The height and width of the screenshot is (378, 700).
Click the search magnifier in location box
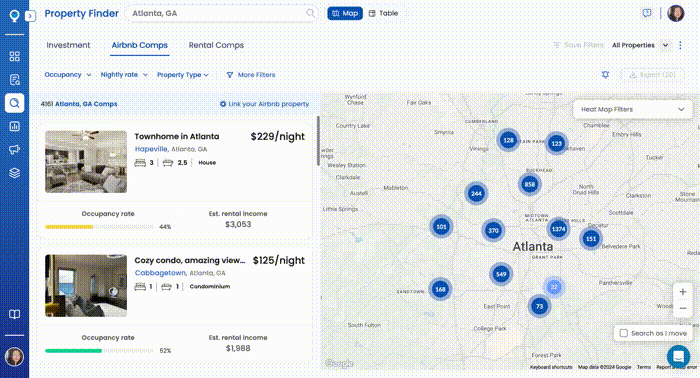[310, 13]
